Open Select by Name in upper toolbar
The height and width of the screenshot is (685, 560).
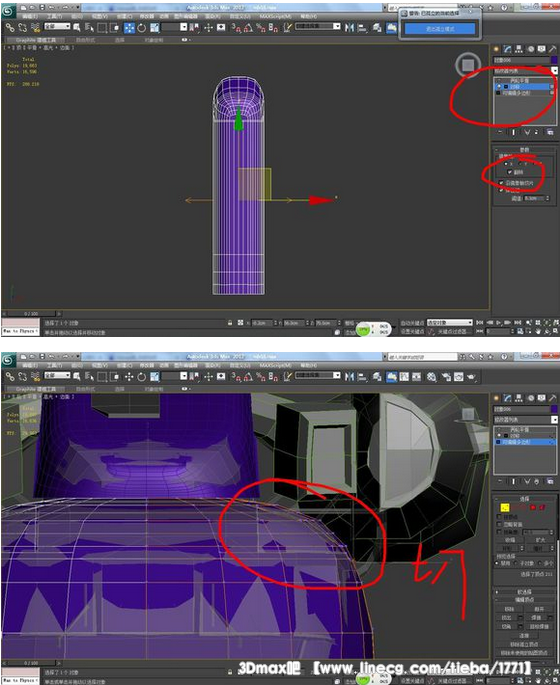(89, 28)
